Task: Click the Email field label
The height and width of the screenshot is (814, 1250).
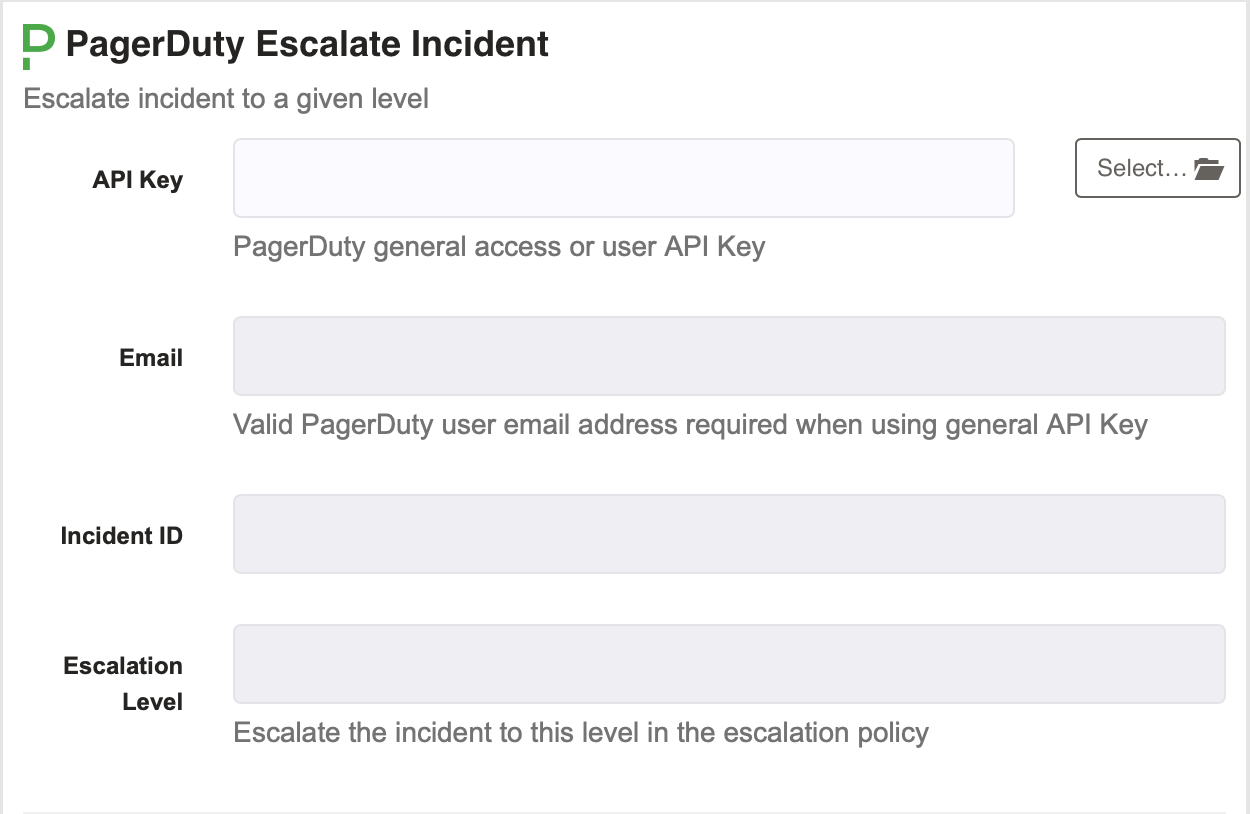Action: tap(151, 358)
